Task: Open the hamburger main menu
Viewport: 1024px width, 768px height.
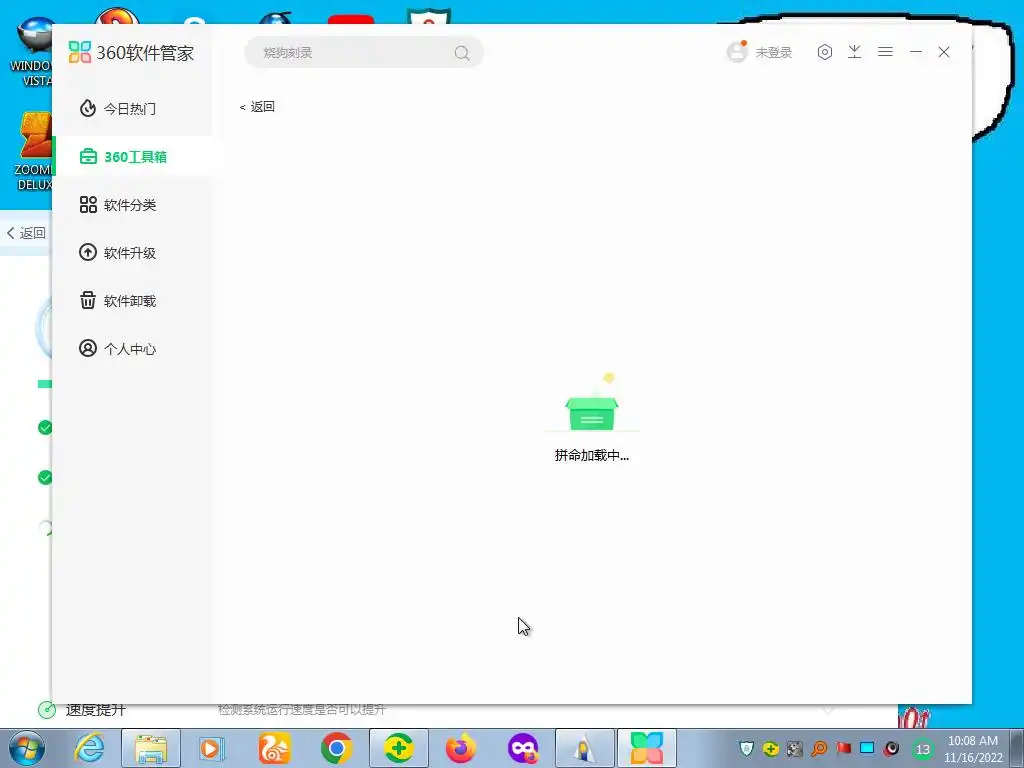Action: coord(885,52)
